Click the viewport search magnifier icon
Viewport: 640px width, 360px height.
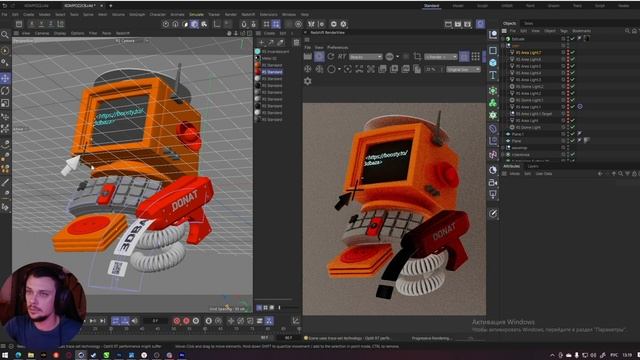point(5,35)
